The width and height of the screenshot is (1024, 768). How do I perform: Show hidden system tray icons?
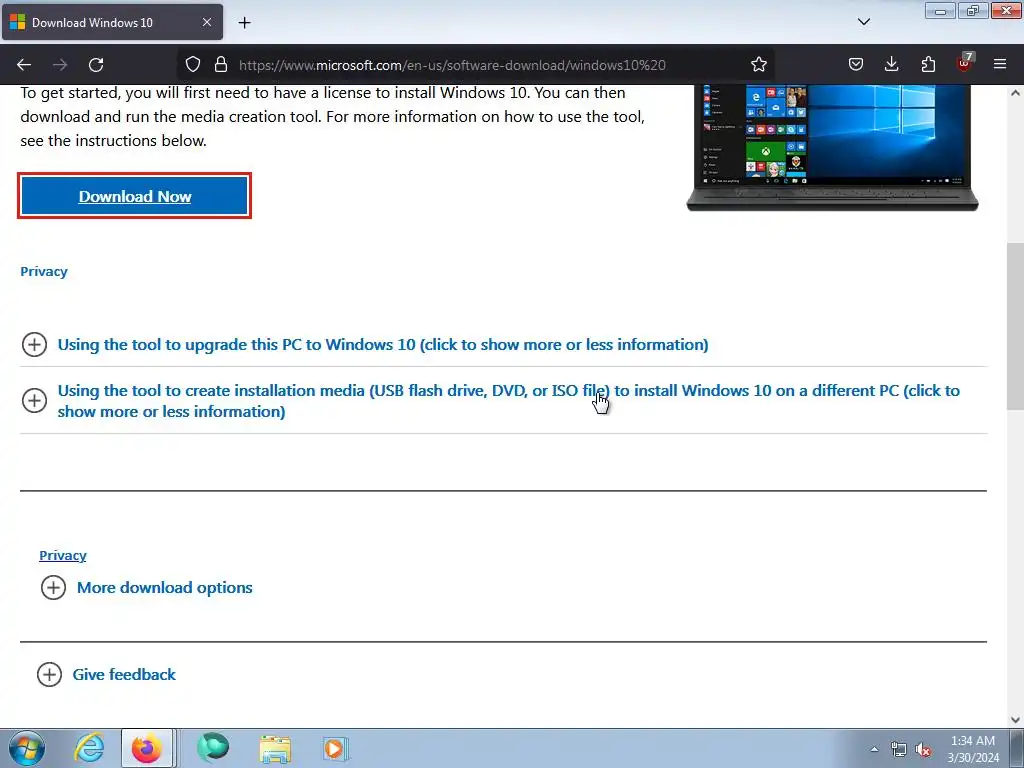pyautogui.click(x=874, y=749)
